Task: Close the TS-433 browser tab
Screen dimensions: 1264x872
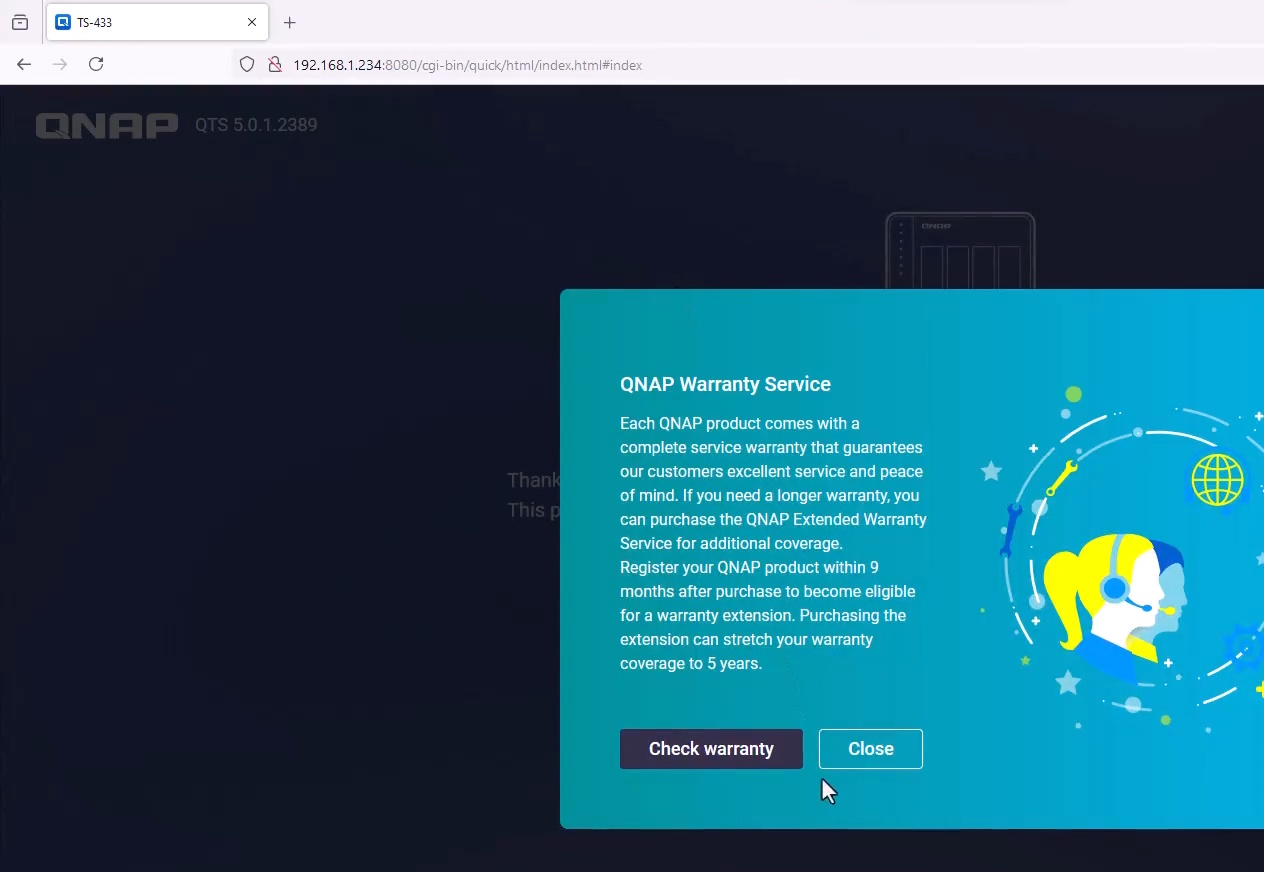Action: point(252,22)
